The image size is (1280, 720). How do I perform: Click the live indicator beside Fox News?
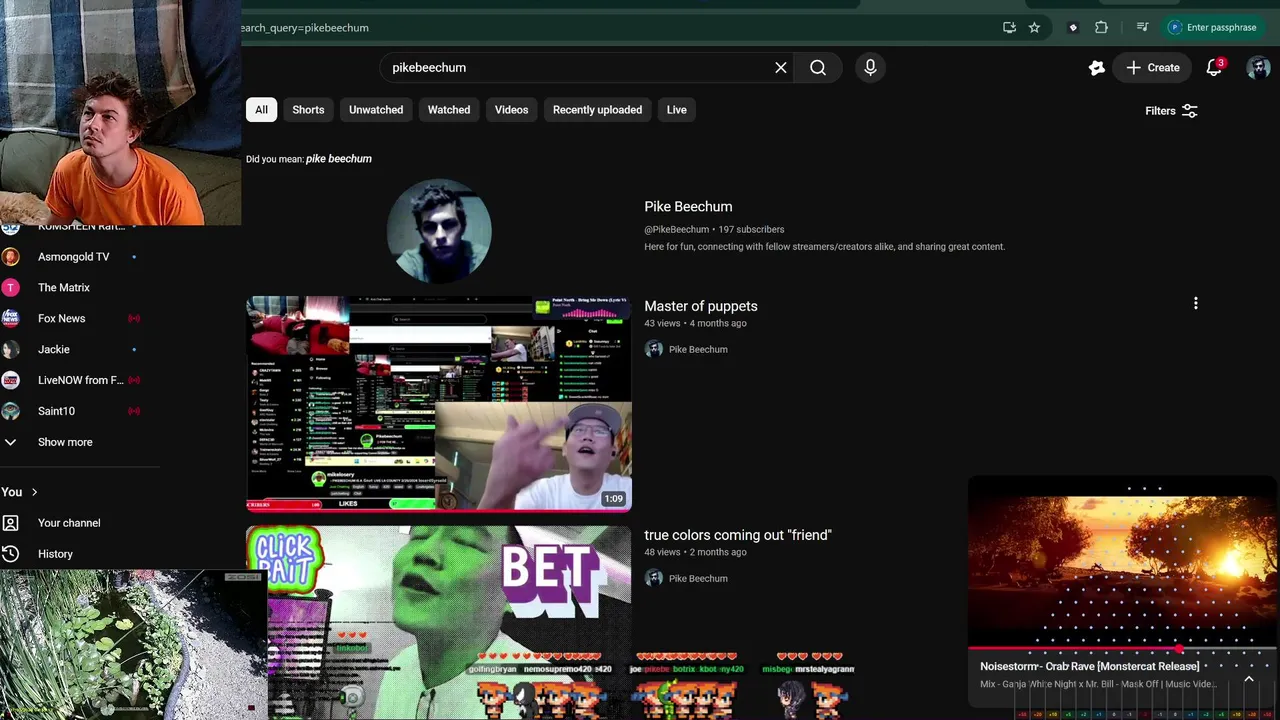[134, 319]
